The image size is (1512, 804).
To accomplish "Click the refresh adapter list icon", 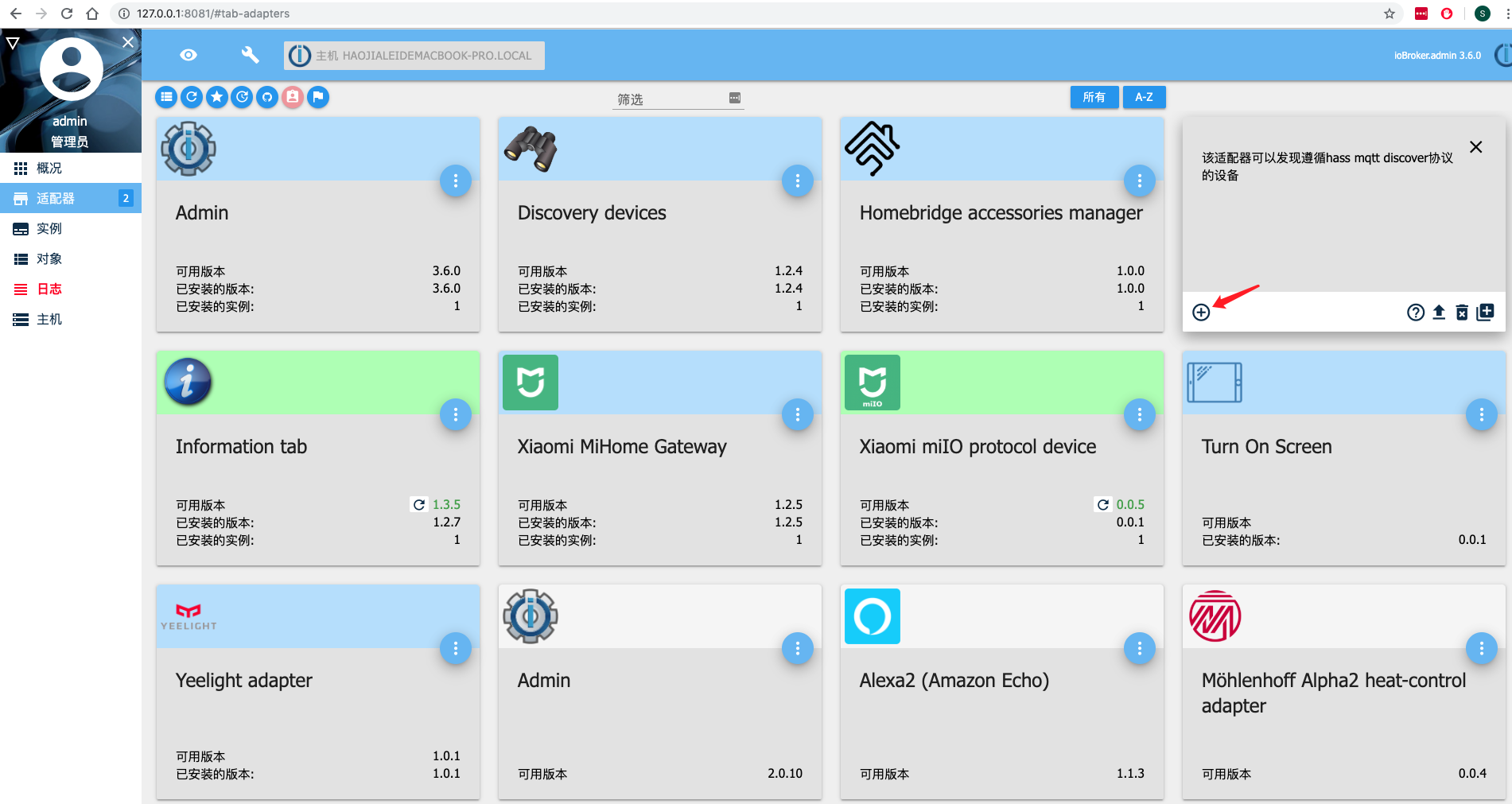I will tap(192, 97).
